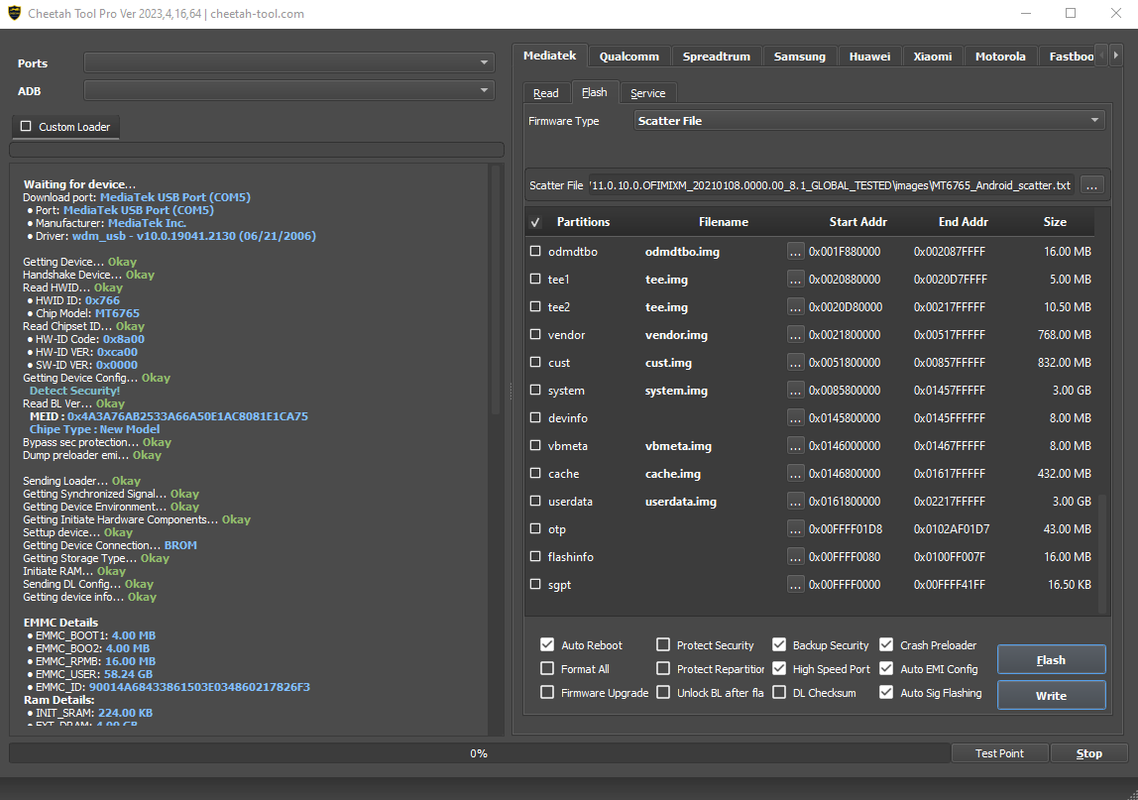Check the system partition checkbox

536,390
